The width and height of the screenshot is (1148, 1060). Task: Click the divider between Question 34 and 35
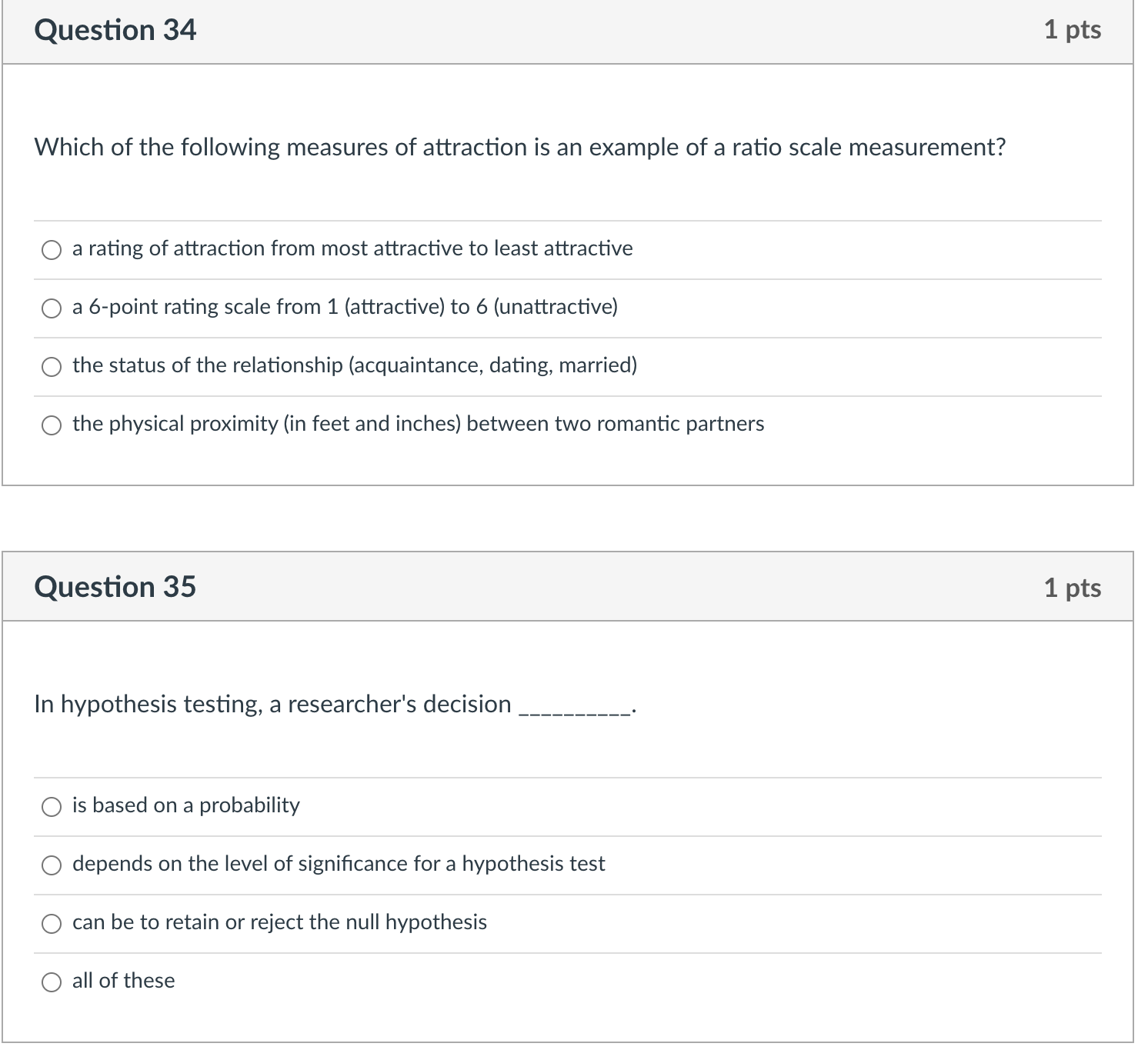[574, 517]
